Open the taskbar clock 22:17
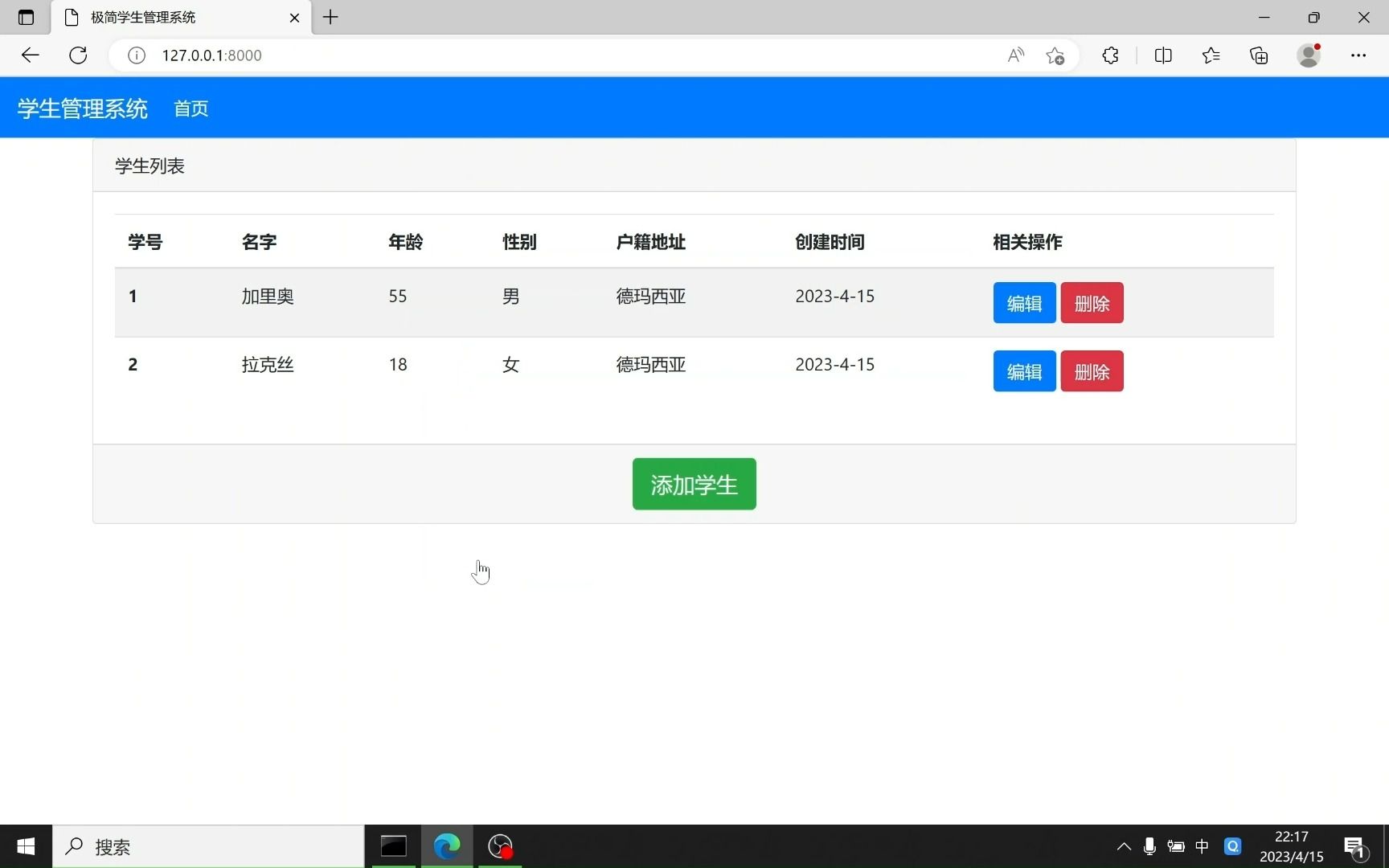Viewport: 1389px width, 868px height. click(1292, 846)
